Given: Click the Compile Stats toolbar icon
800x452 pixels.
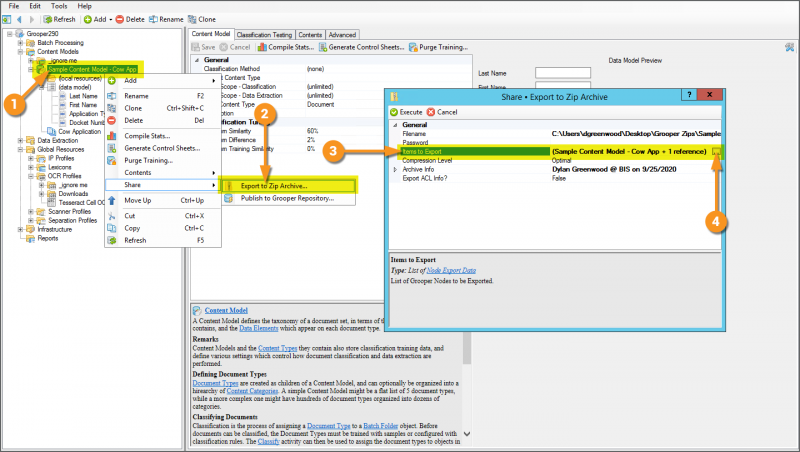Looking at the screenshot, I should click(262, 47).
